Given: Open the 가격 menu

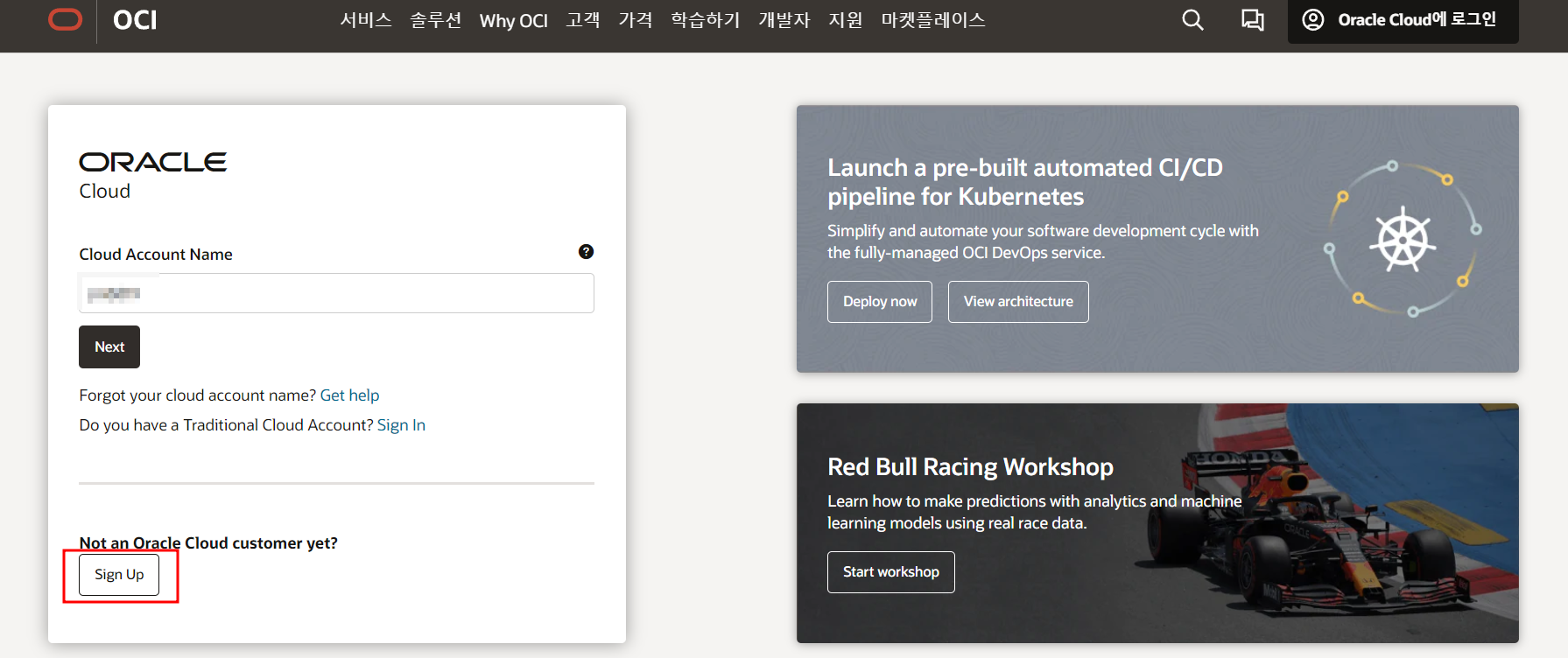Looking at the screenshot, I should coord(636,20).
